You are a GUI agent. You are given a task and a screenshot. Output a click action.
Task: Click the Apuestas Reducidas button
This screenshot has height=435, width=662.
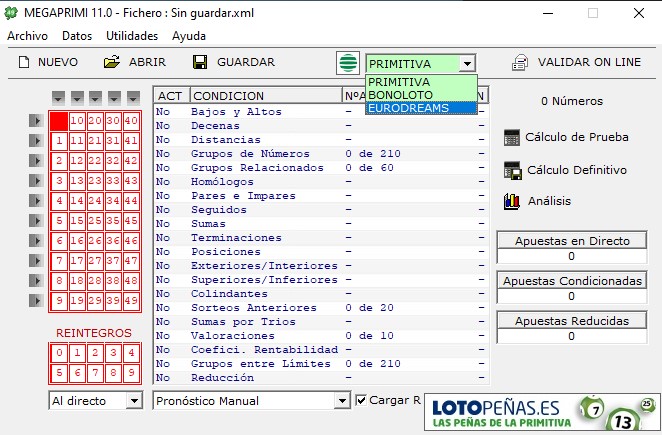572,321
